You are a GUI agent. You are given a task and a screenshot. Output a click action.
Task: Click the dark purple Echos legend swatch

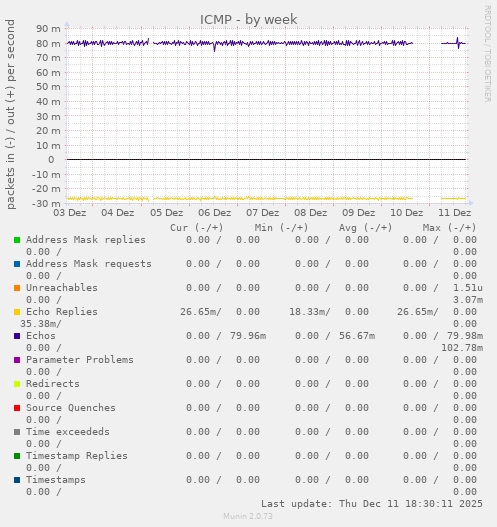[x=17, y=336]
